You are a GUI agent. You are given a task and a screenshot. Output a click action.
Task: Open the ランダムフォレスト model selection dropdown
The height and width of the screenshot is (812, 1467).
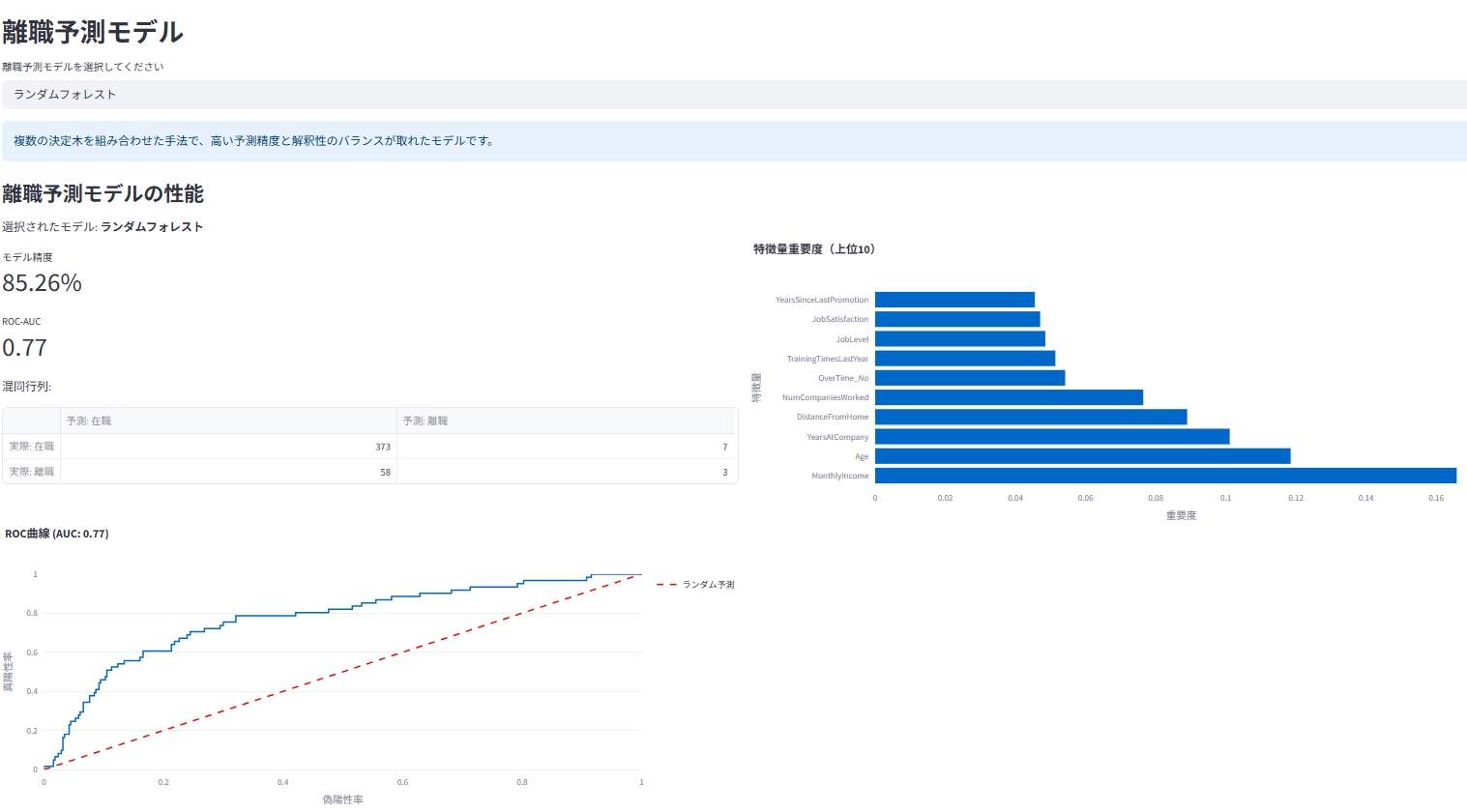[734, 95]
